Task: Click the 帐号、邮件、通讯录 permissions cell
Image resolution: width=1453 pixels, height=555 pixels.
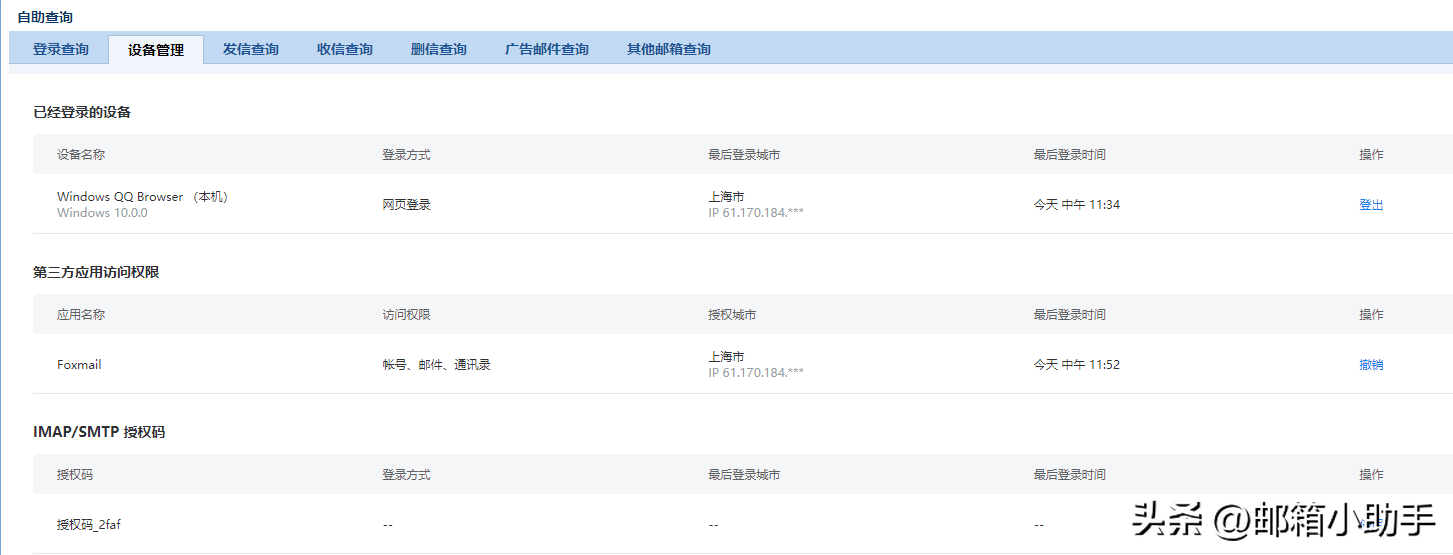Action: (436, 365)
